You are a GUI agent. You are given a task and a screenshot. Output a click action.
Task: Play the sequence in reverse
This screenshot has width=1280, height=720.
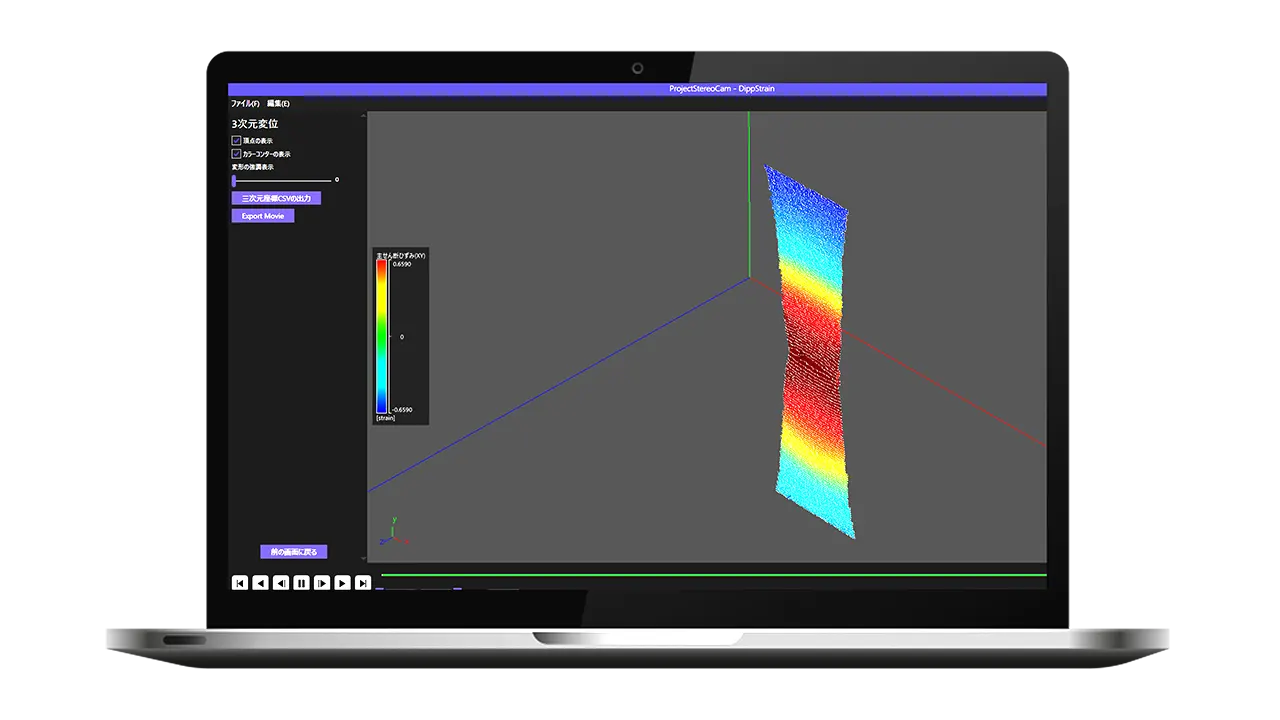tap(260, 582)
